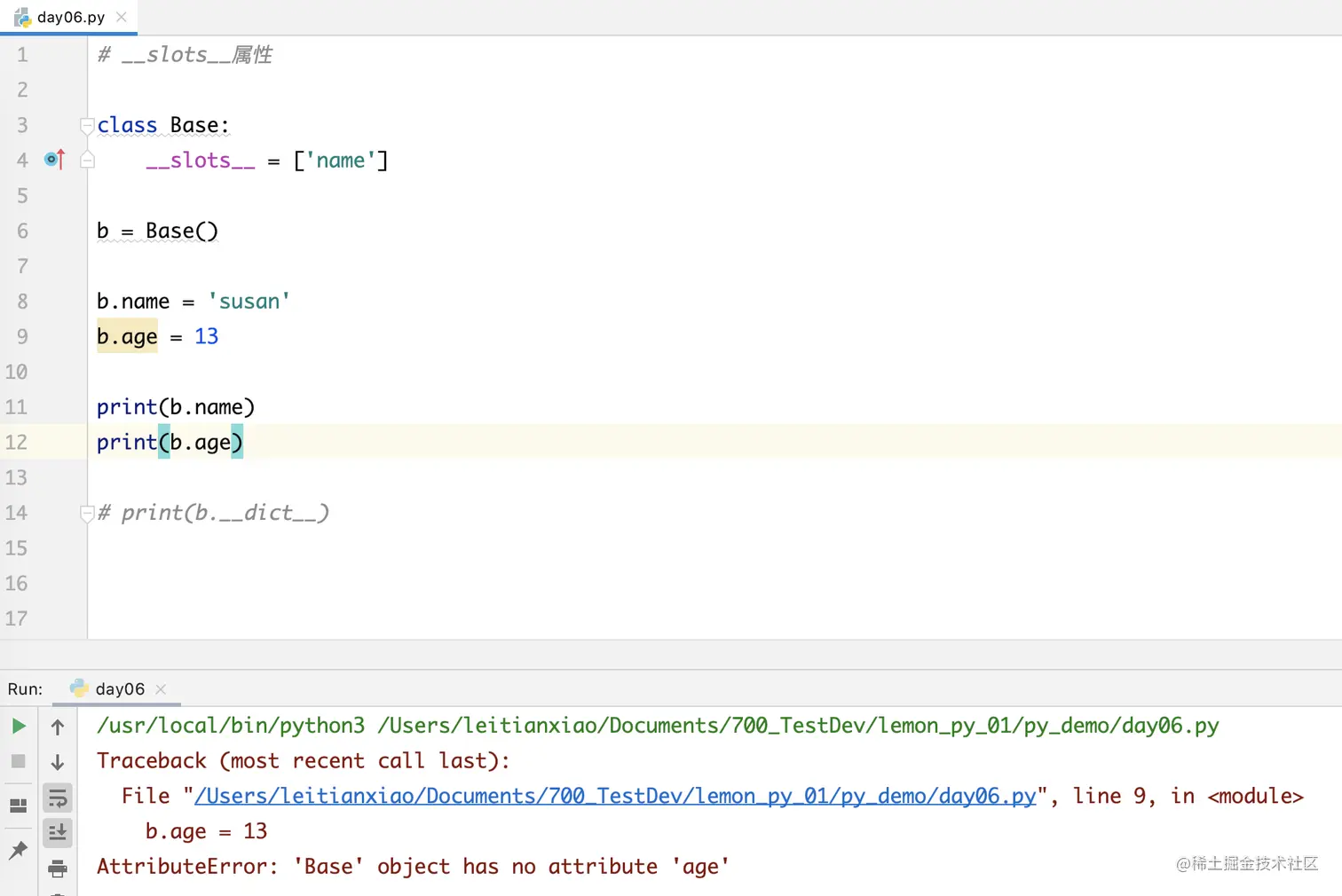
Task: Close the day06.py editor tab
Action: click(122, 17)
